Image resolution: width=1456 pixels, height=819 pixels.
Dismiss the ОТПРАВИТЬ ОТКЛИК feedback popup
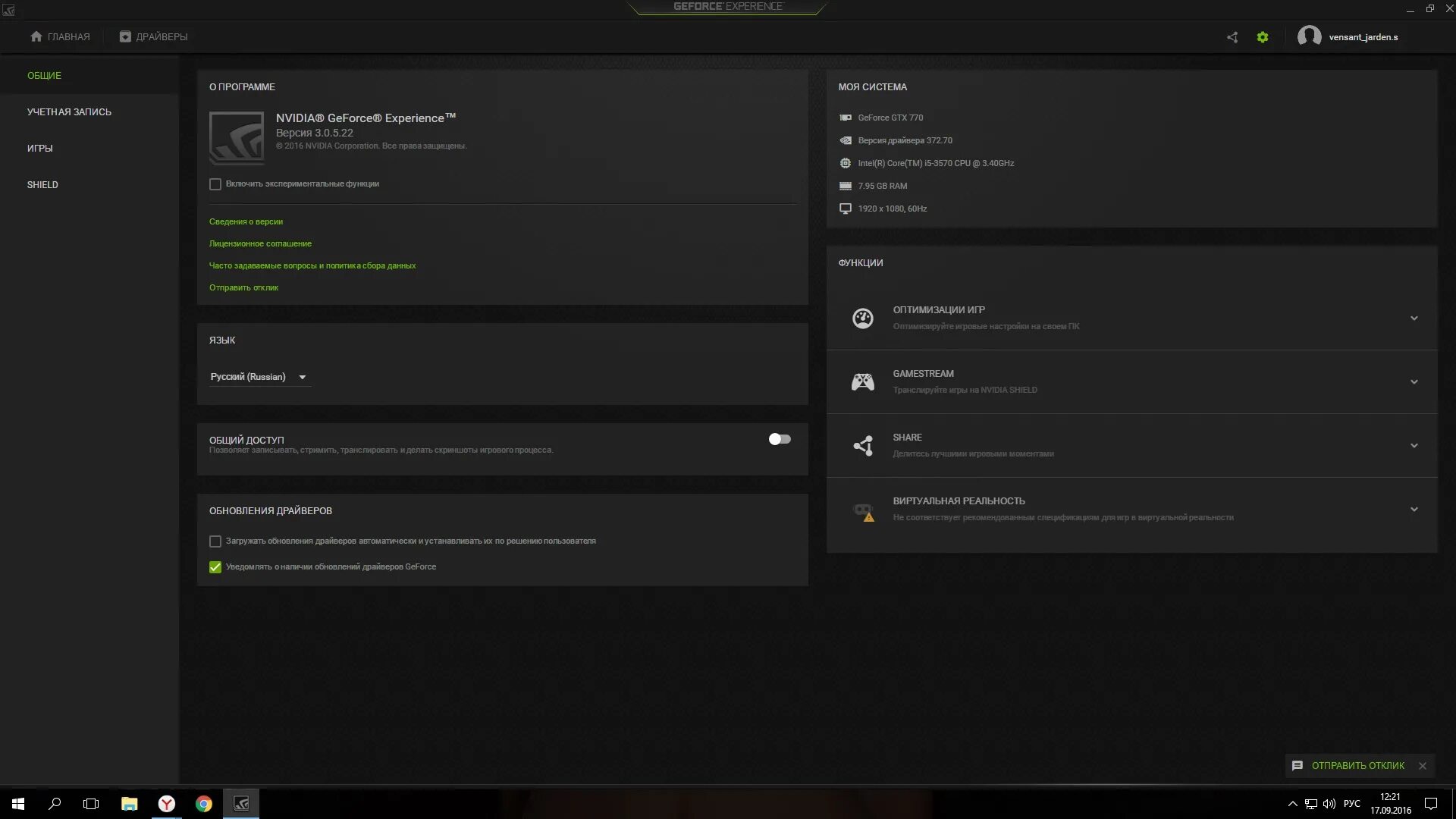coord(1423,766)
